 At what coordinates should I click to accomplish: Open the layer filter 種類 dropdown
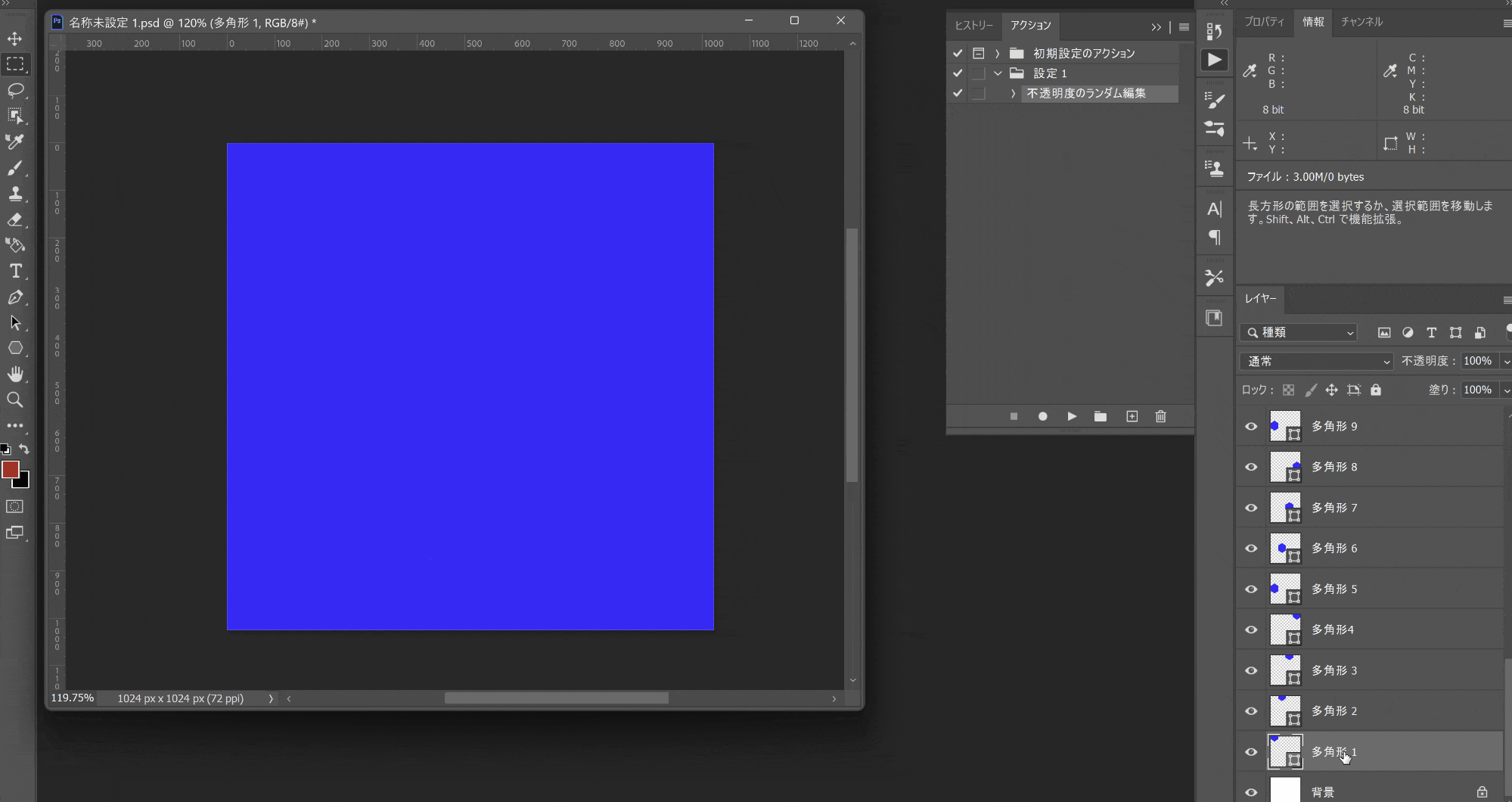1299,332
